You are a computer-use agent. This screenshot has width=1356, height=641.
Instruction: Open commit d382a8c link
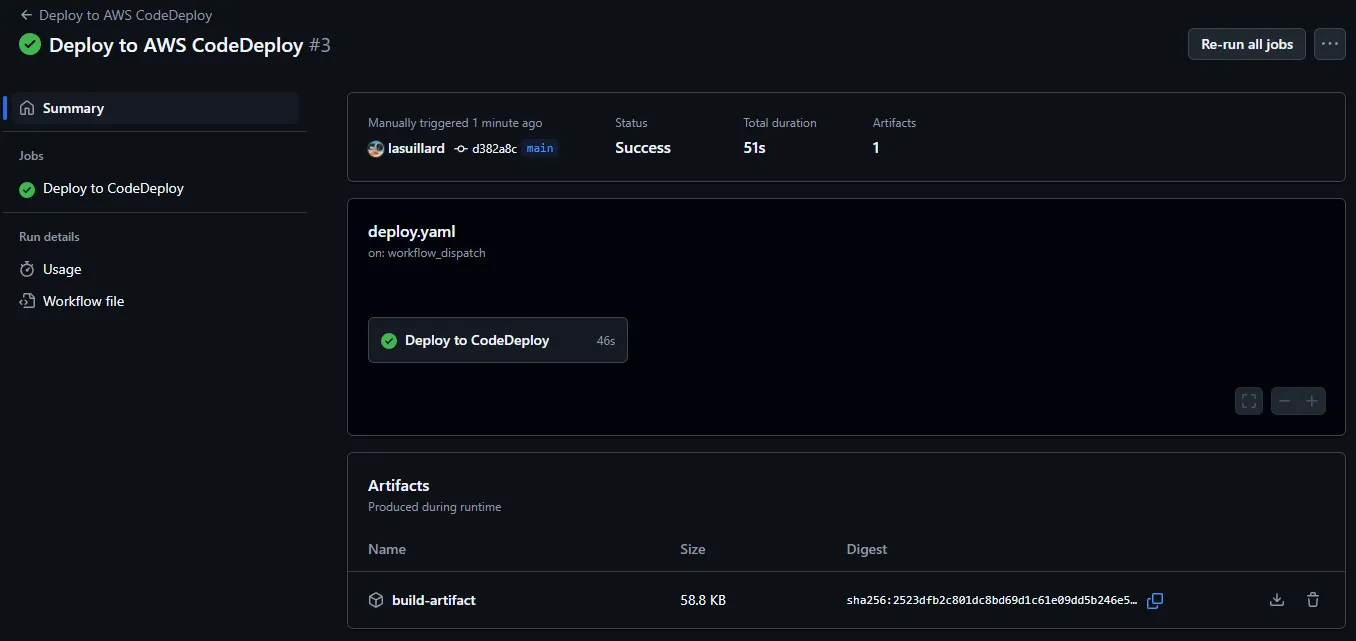point(493,148)
